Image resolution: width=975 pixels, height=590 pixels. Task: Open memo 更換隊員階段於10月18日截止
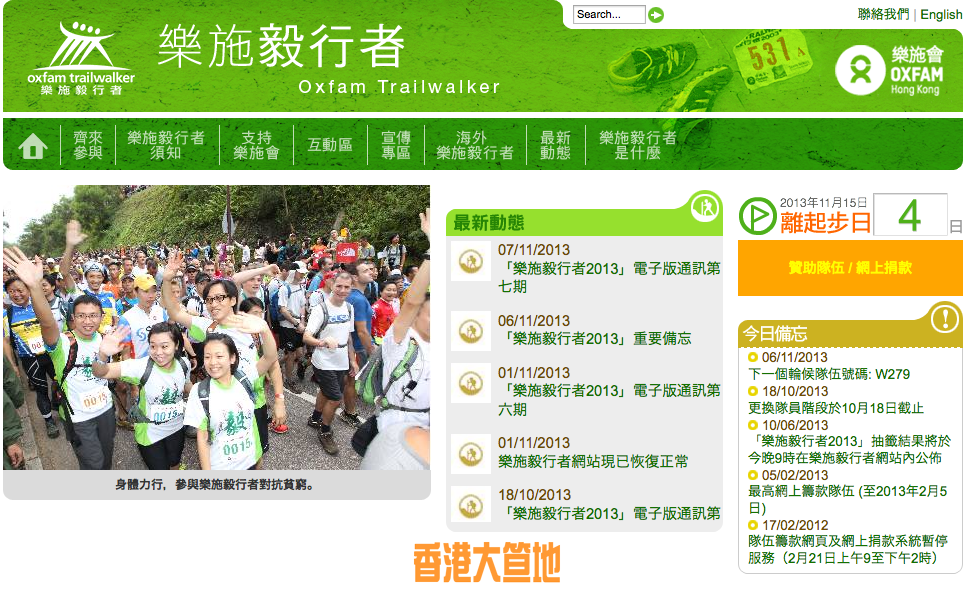[836, 408]
